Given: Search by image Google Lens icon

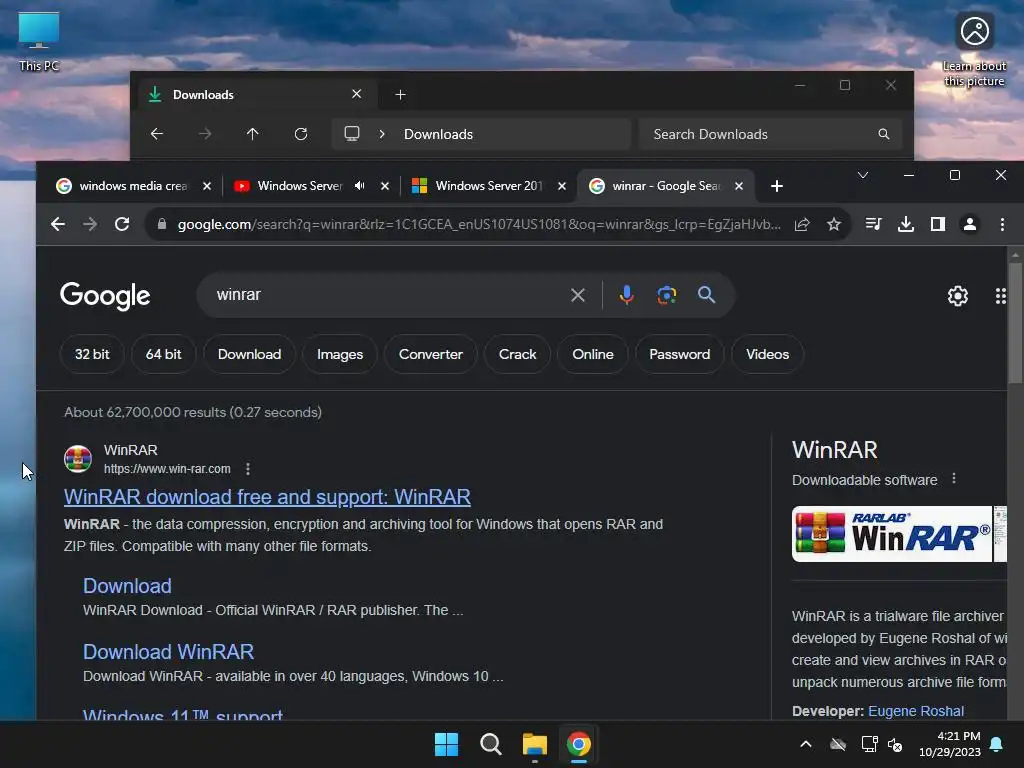Looking at the screenshot, I should click(666, 295).
